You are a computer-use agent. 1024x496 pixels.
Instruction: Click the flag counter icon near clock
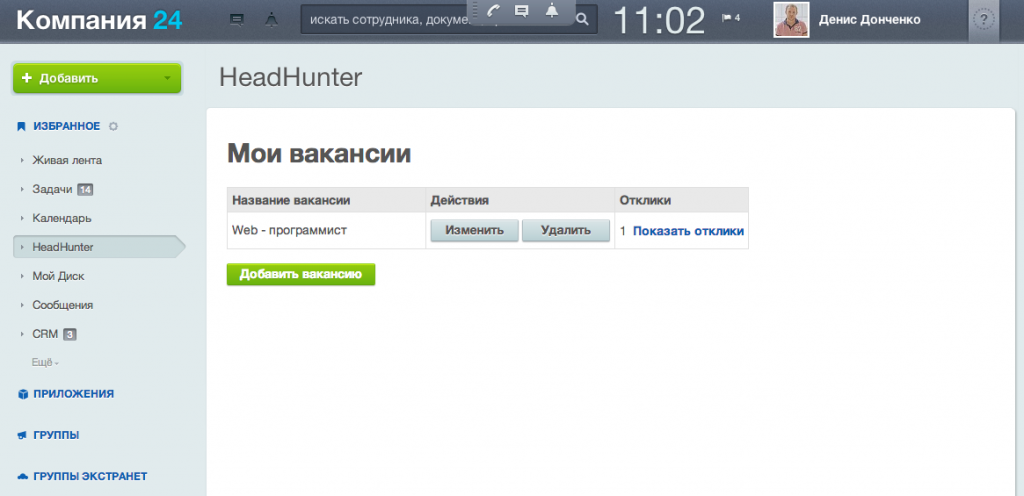(x=730, y=18)
